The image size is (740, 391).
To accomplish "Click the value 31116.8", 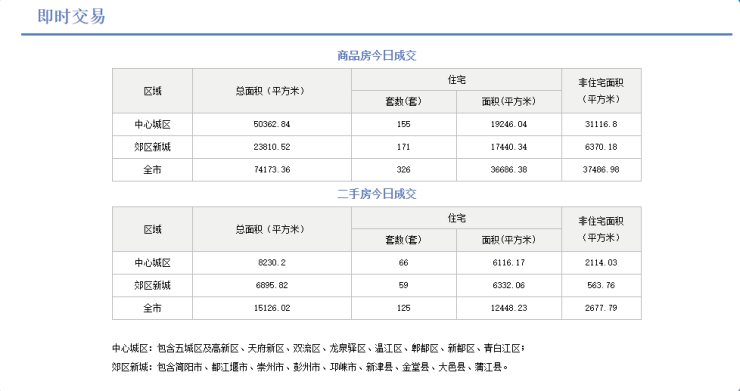I will pyautogui.click(x=601, y=124).
